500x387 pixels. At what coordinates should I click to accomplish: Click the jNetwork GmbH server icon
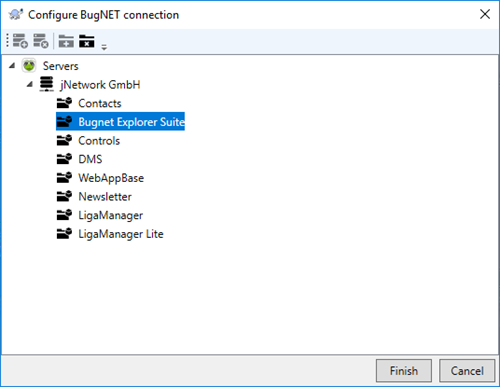click(47, 84)
